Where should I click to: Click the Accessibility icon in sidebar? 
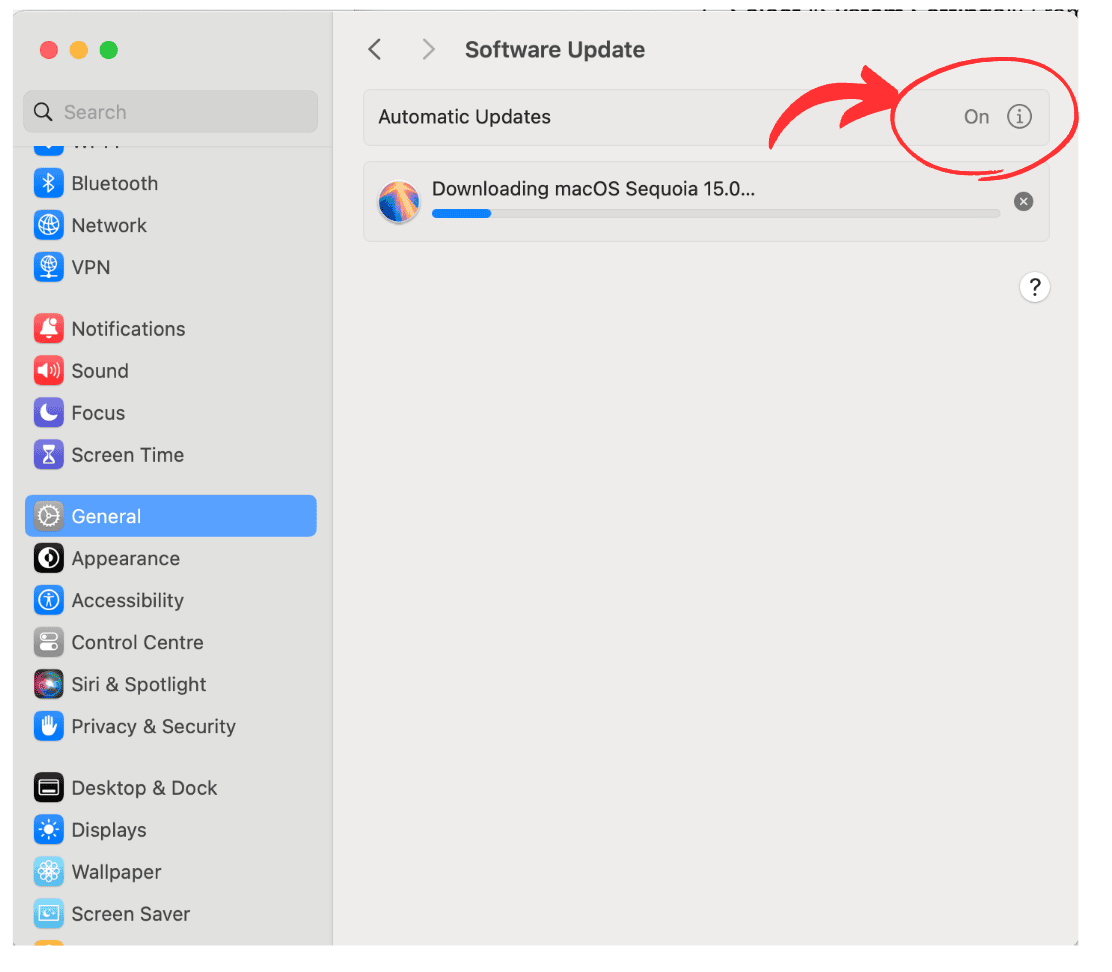(x=48, y=601)
